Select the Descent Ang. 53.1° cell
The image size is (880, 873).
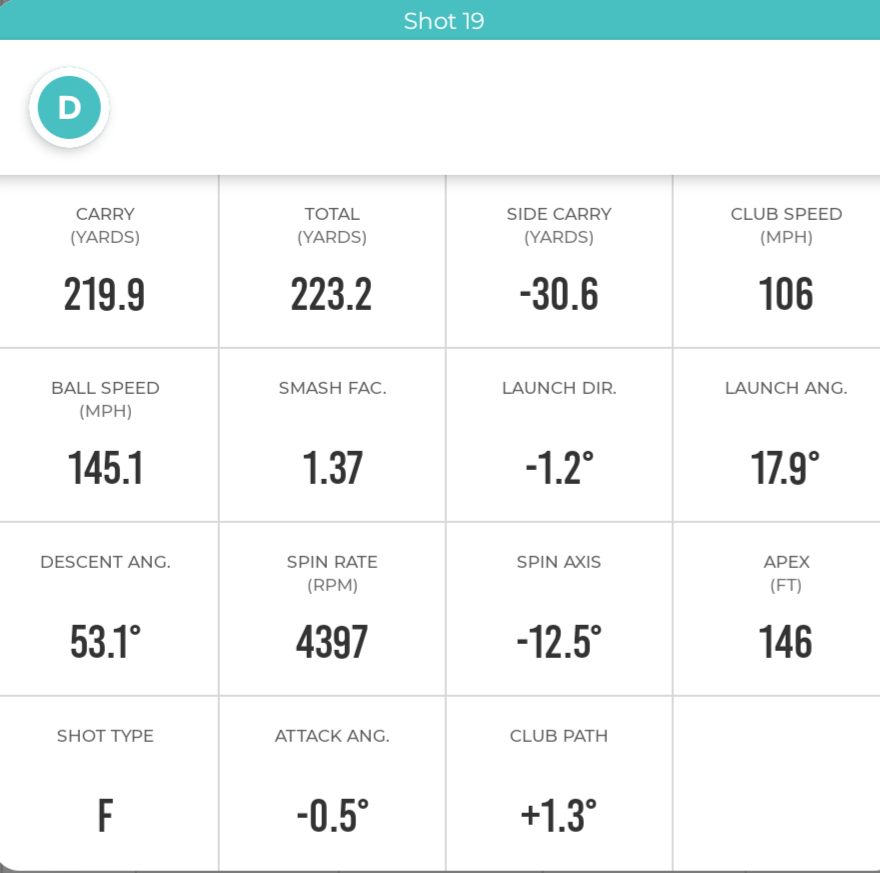108,609
